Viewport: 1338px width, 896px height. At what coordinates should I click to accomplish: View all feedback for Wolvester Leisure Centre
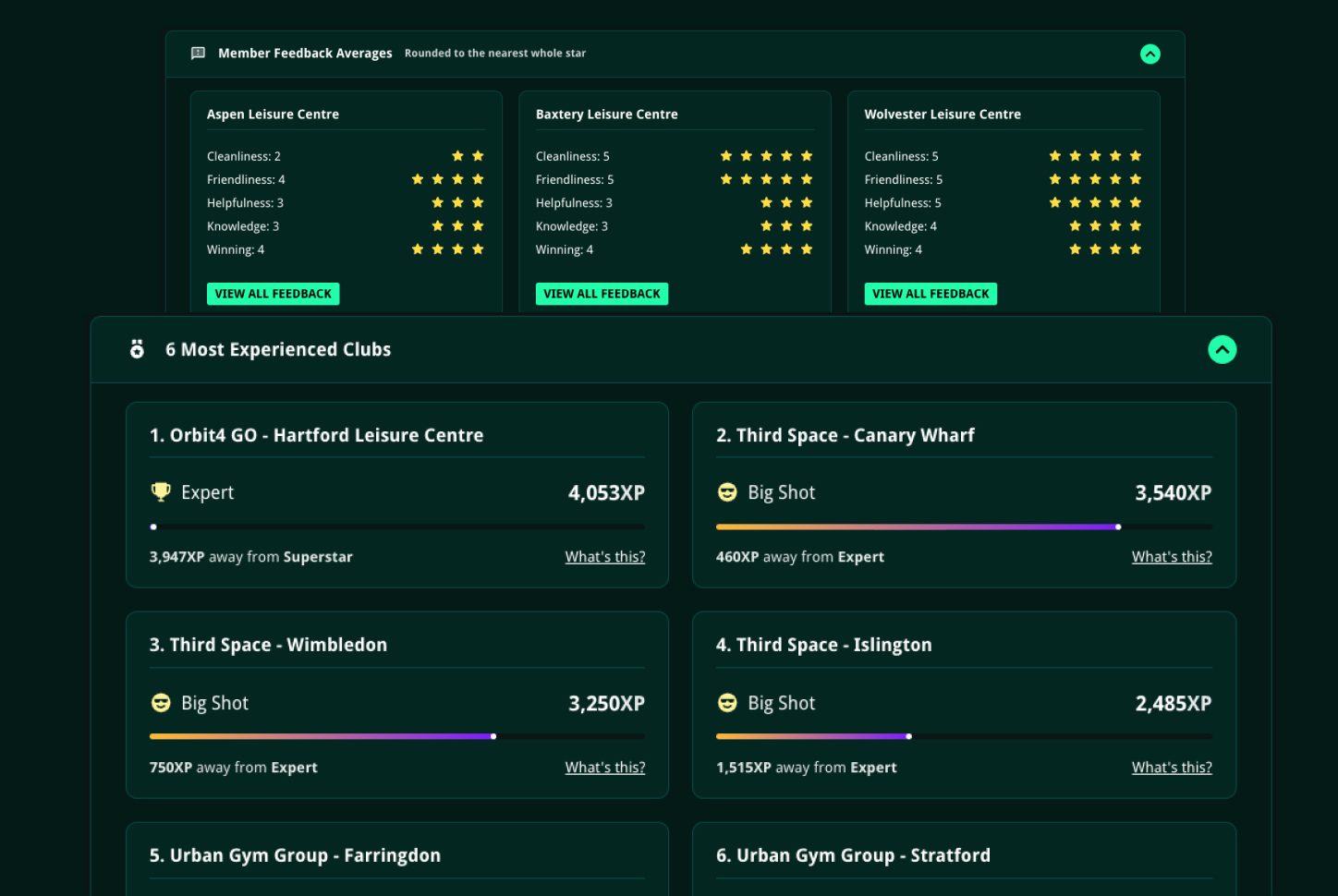click(x=931, y=294)
